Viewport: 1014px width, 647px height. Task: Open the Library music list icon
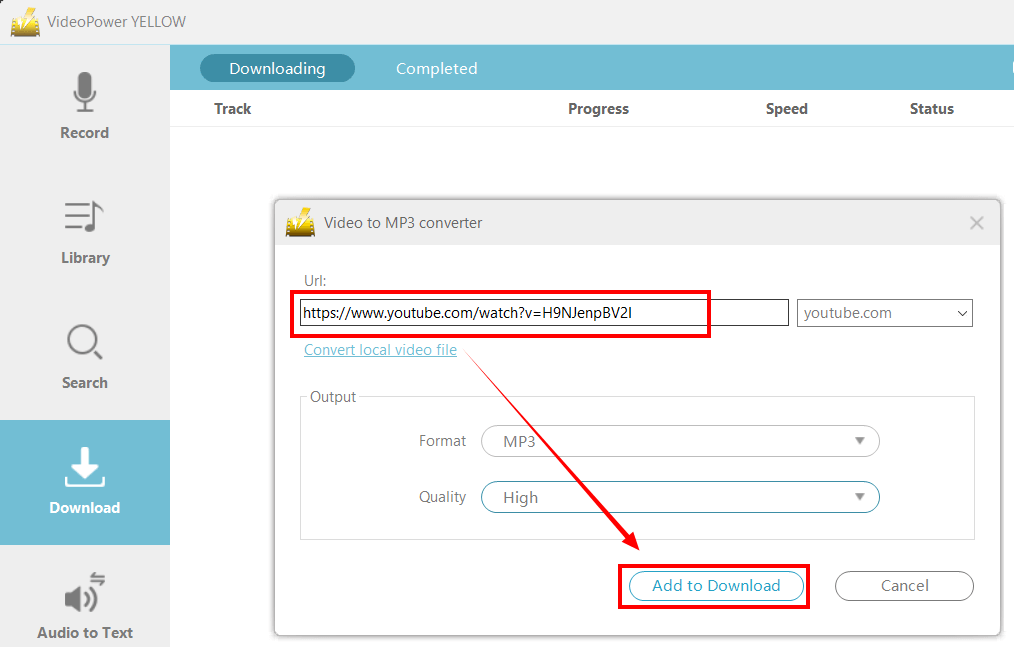pos(84,216)
